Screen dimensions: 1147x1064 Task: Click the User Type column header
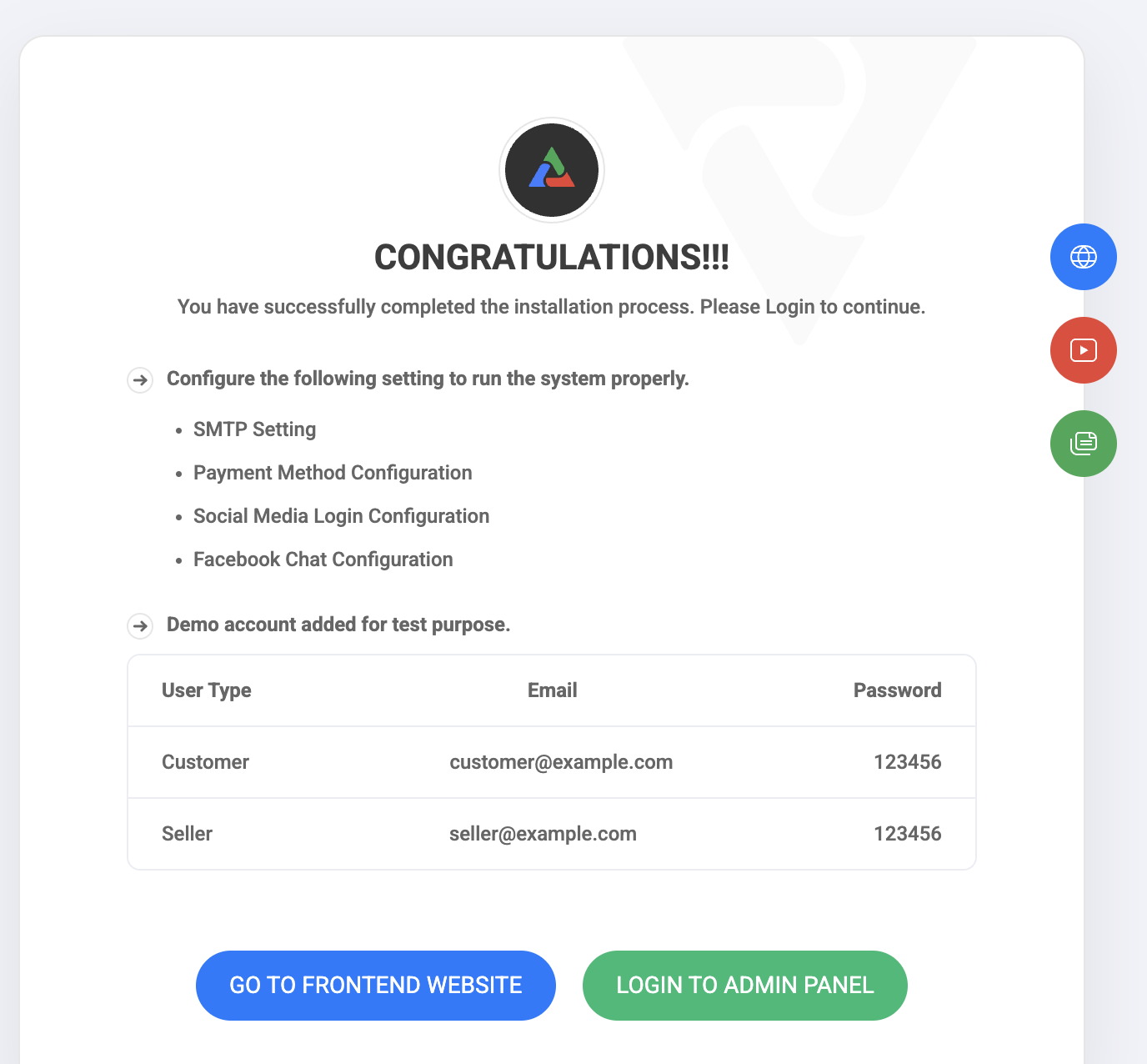point(206,690)
